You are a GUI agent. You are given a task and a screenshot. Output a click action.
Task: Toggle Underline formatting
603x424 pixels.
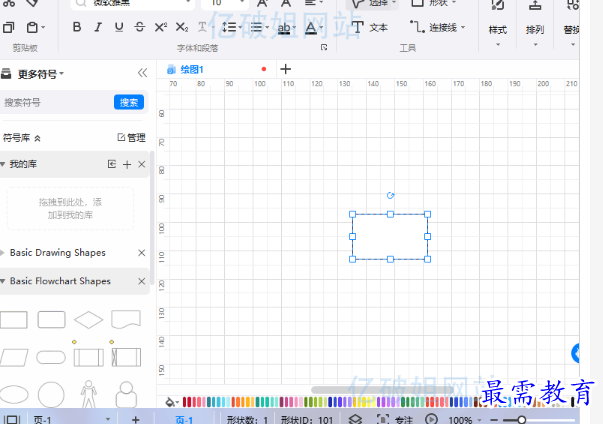tap(119, 27)
